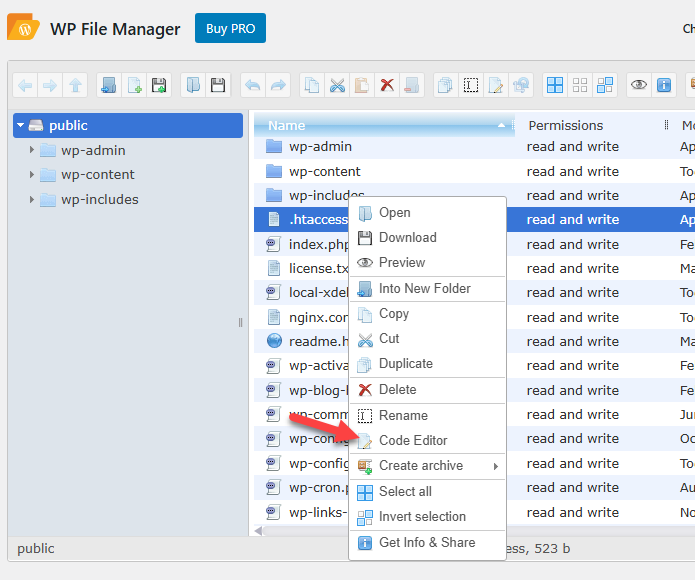Click the Preview eye toolbar icon
Viewport: 695px width, 580px height.
[639, 85]
